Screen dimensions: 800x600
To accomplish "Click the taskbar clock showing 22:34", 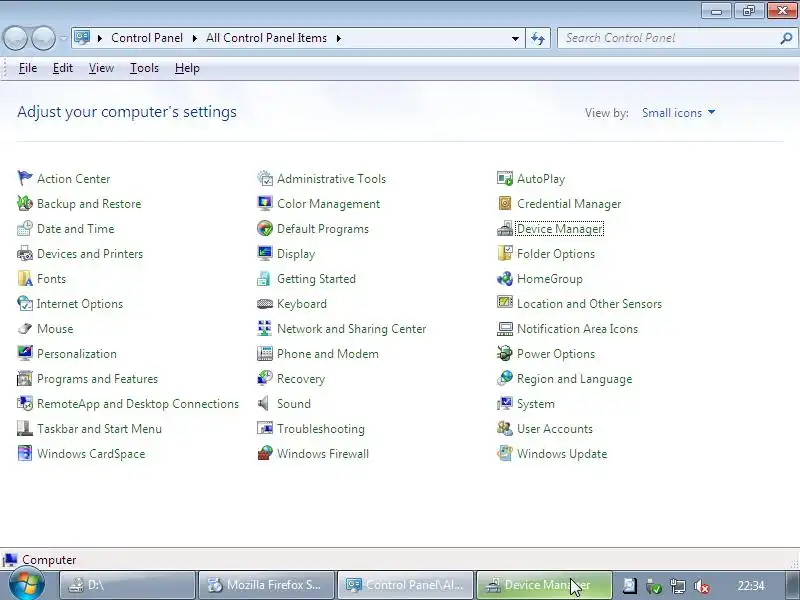I will 751,585.
